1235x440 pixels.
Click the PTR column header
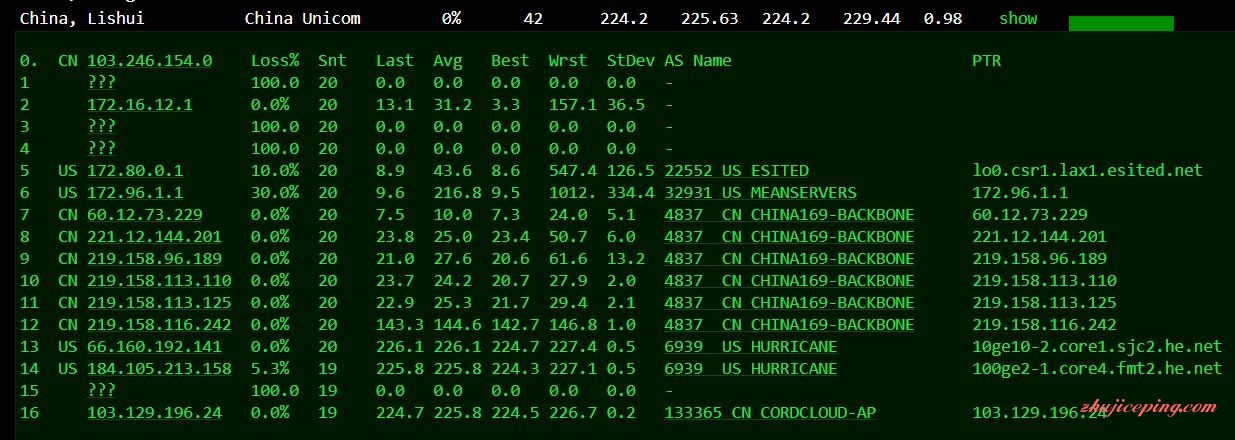tap(986, 61)
